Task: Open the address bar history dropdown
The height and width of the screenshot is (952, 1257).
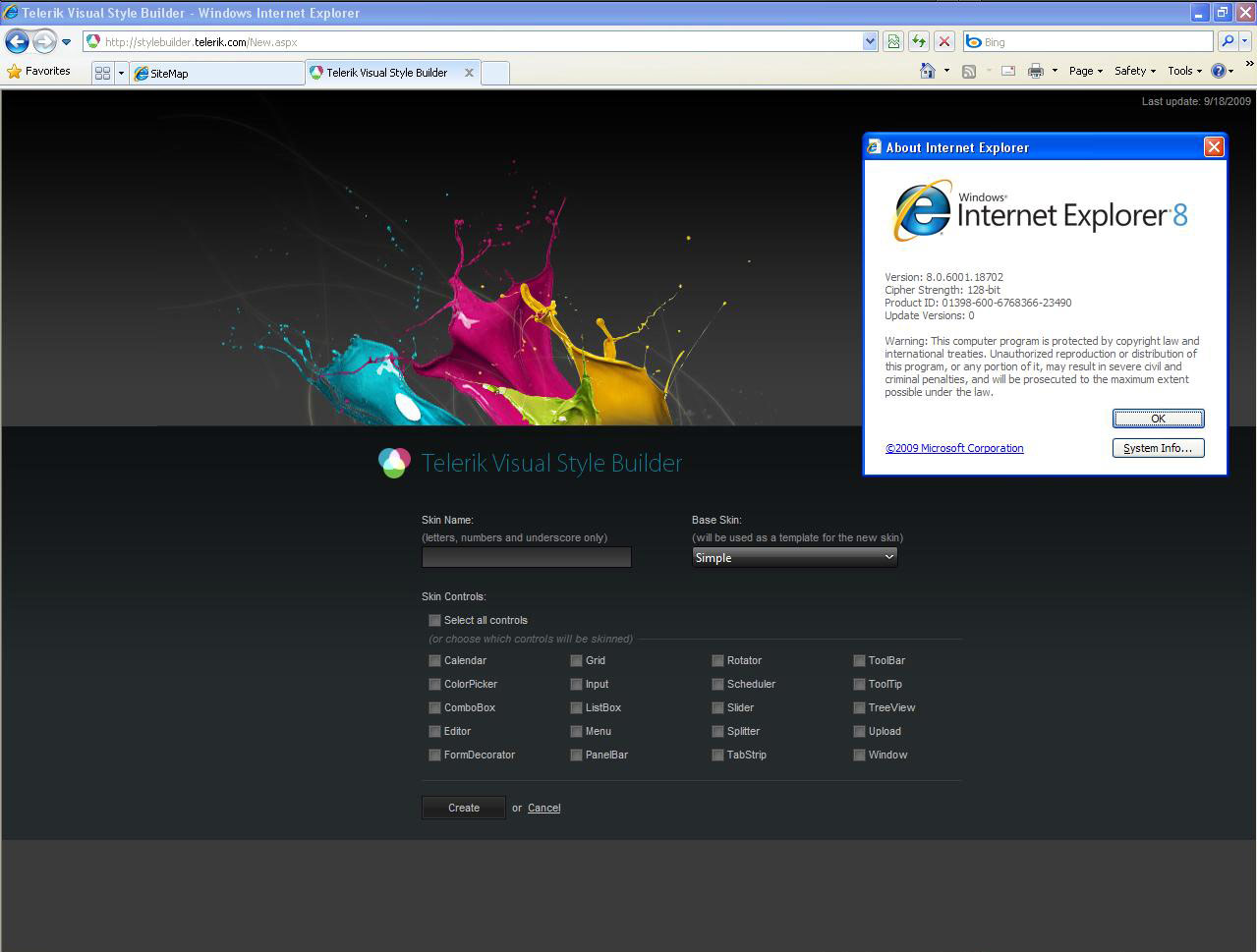Action: pyautogui.click(x=870, y=41)
